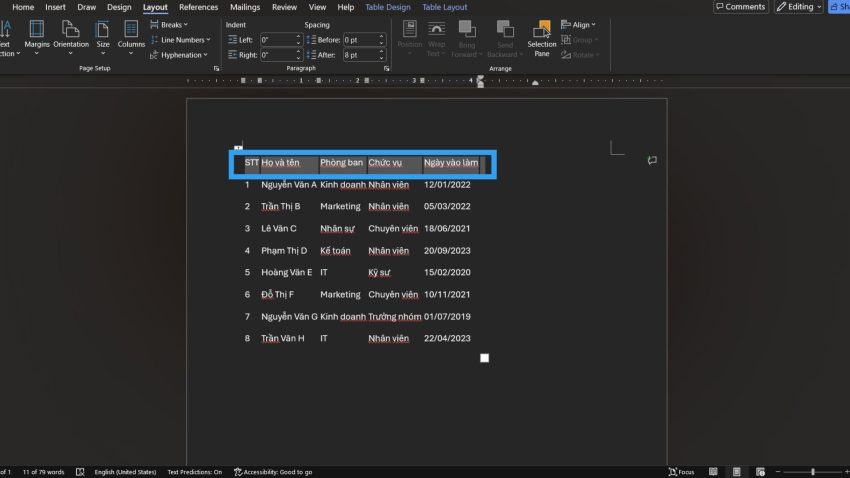Click the table resize handle
850x478 pixels.
click(484, 358)
